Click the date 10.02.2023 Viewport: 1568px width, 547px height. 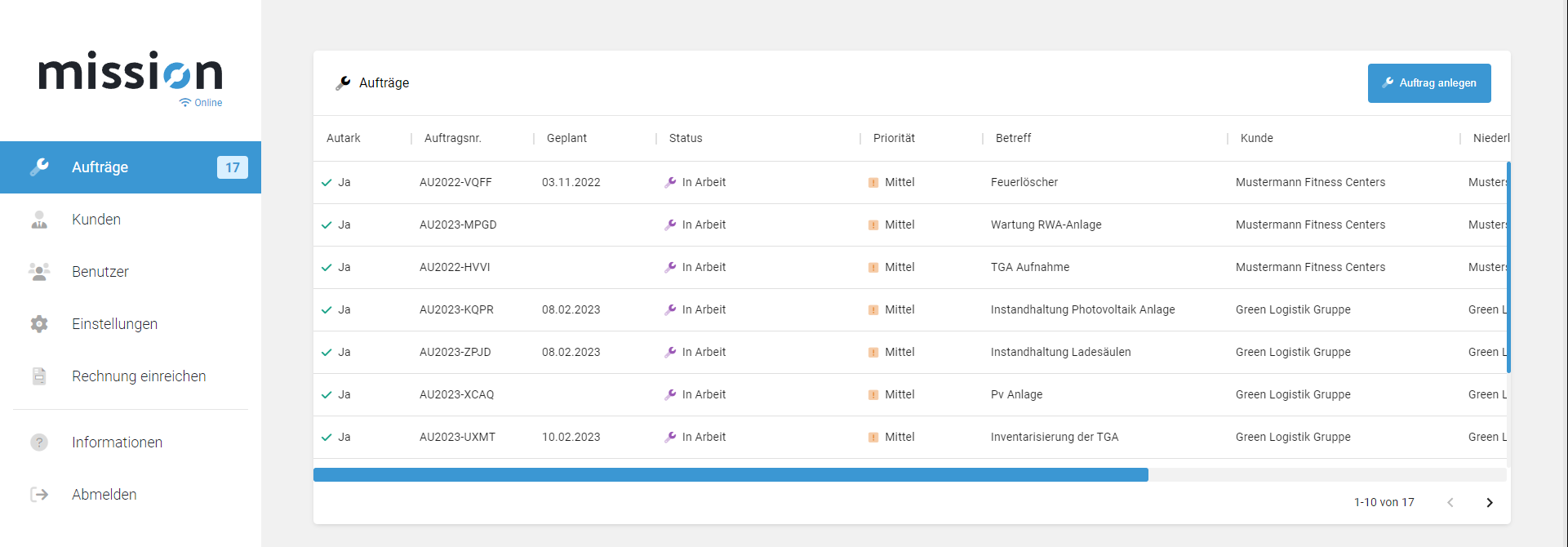click(x=571, y=438)
